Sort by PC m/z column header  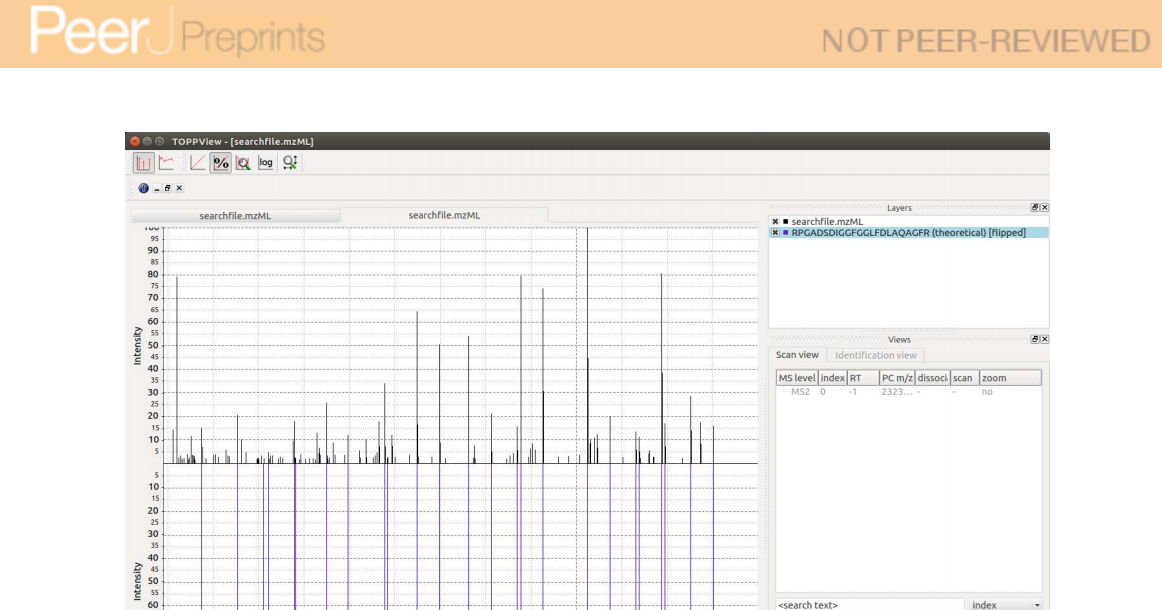[x=897, y=378]
